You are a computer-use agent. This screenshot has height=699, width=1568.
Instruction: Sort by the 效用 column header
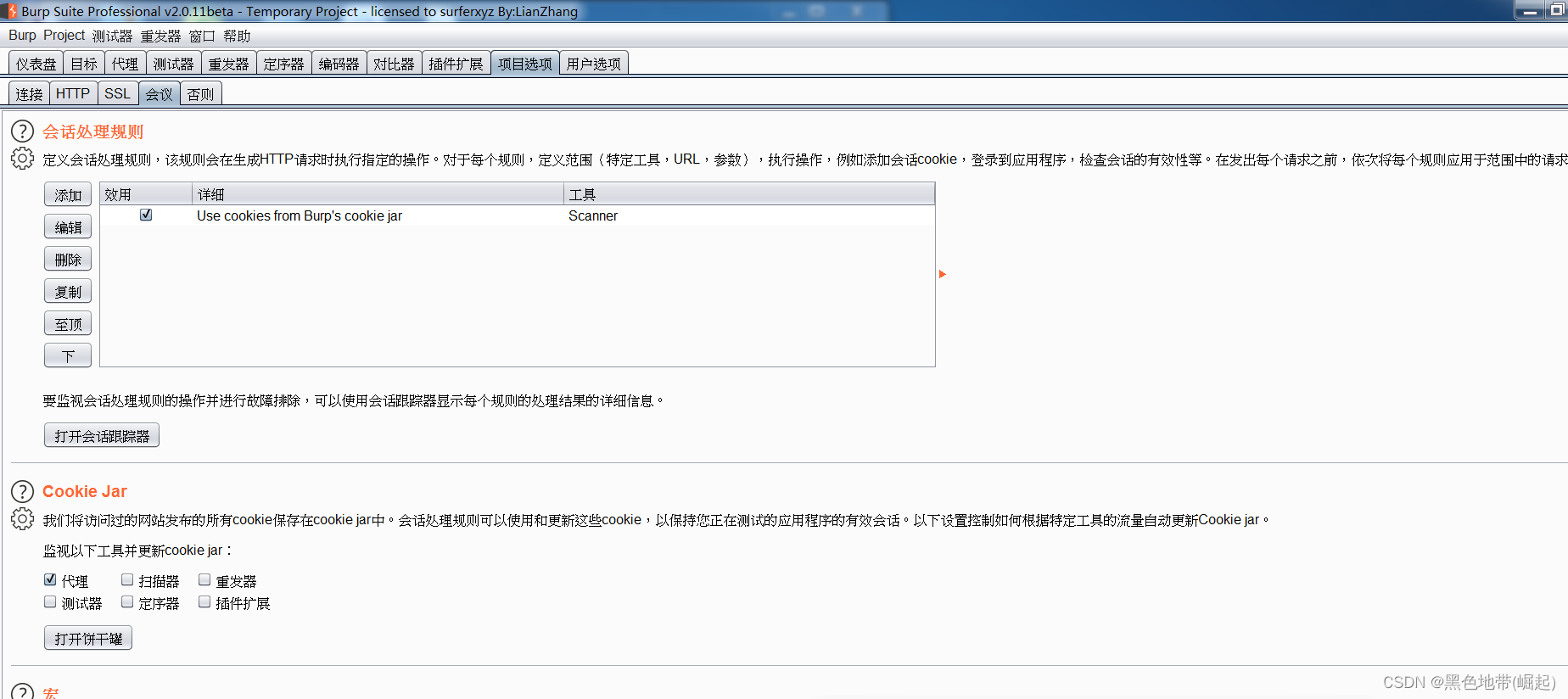coord(146,194)
